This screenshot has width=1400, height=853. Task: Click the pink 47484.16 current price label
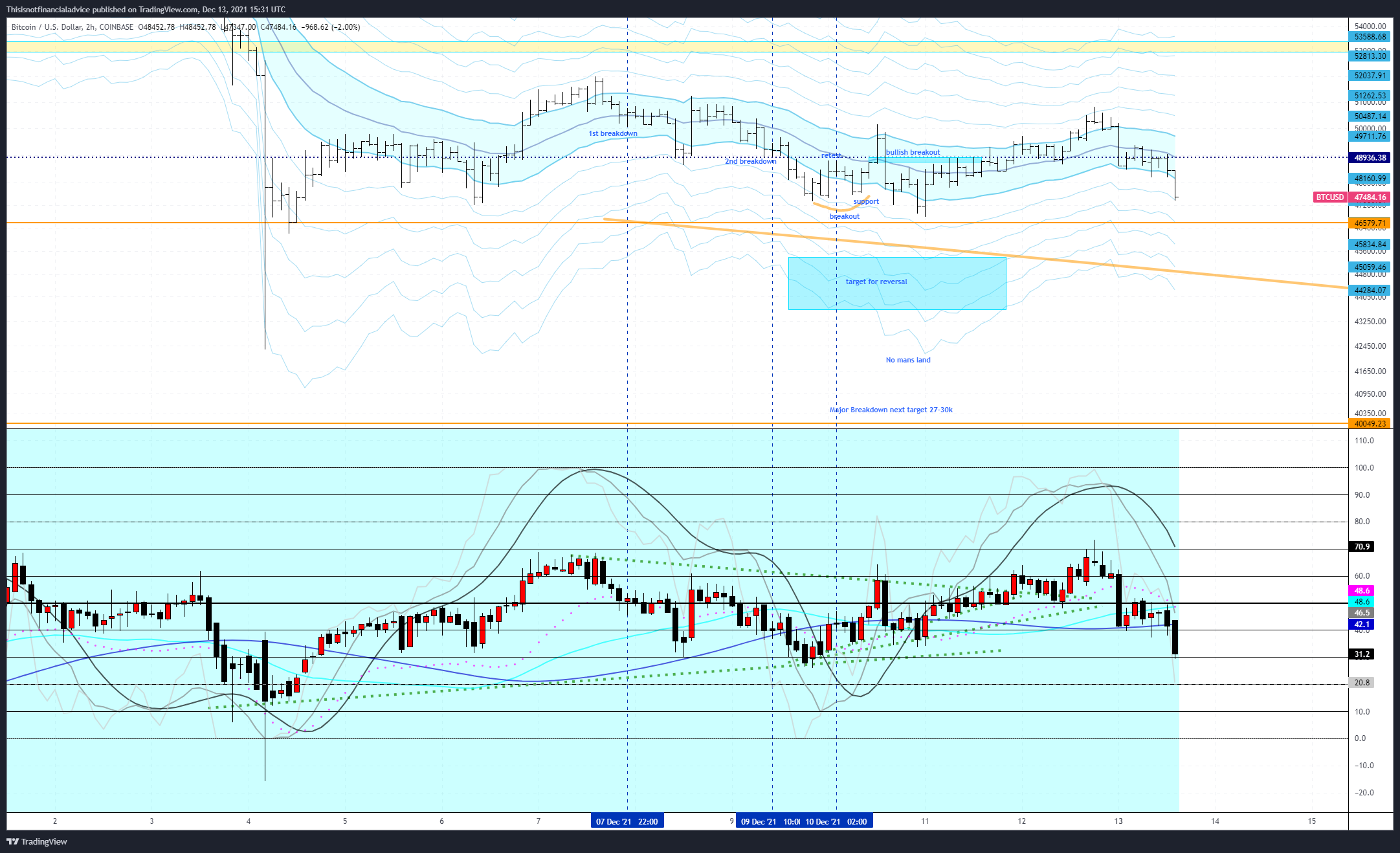click(1370, 197)
